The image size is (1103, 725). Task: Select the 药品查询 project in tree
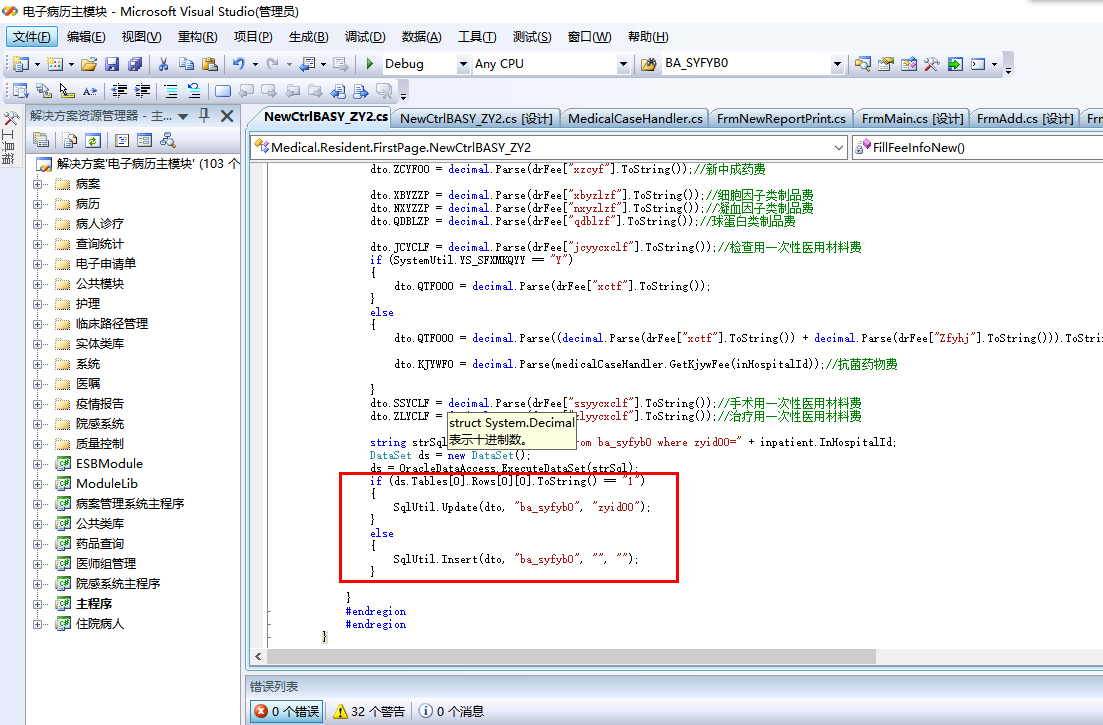click(x=99, y=544)
